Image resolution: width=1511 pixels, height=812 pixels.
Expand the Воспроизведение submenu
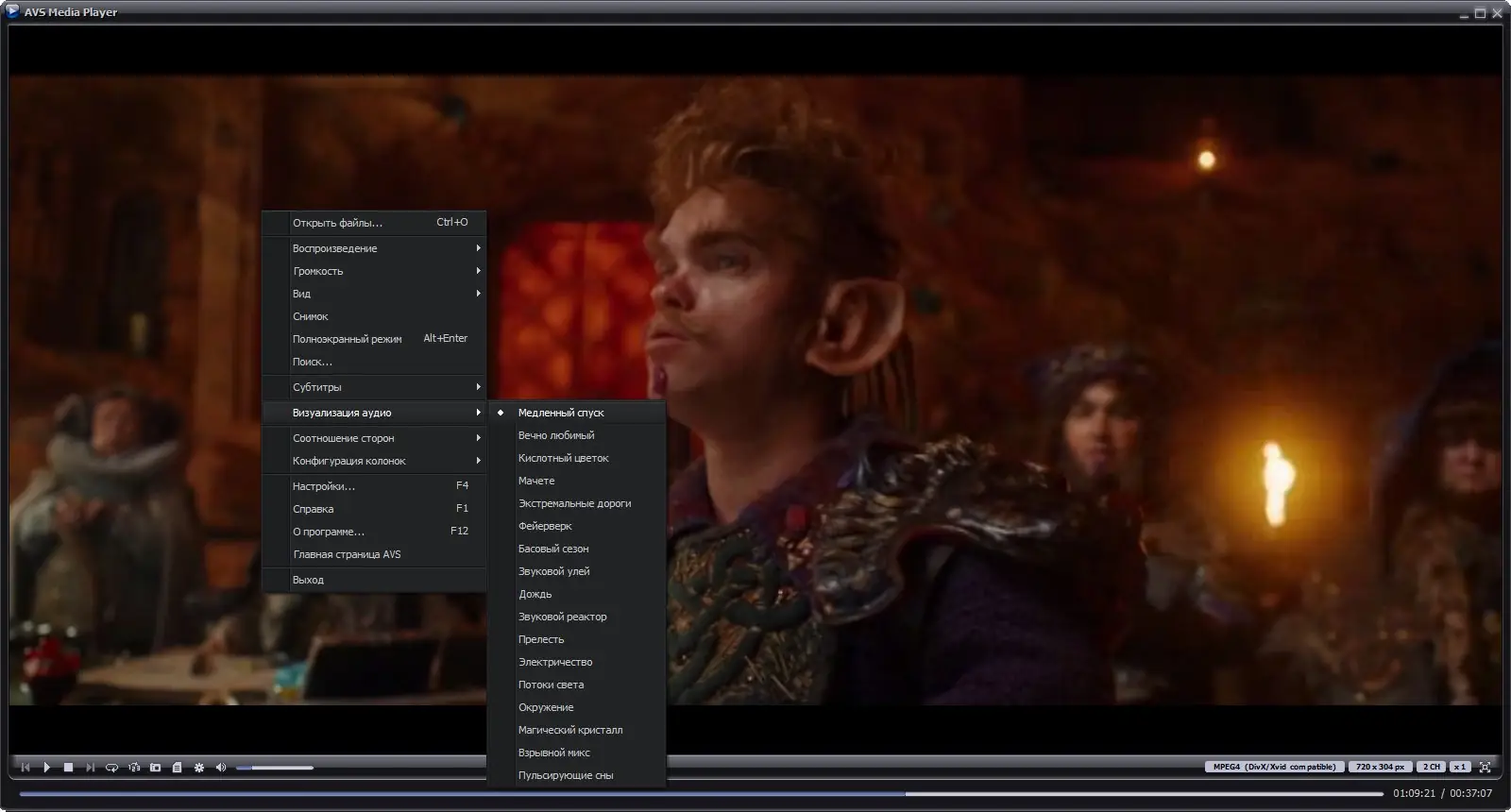click(374, 248)
